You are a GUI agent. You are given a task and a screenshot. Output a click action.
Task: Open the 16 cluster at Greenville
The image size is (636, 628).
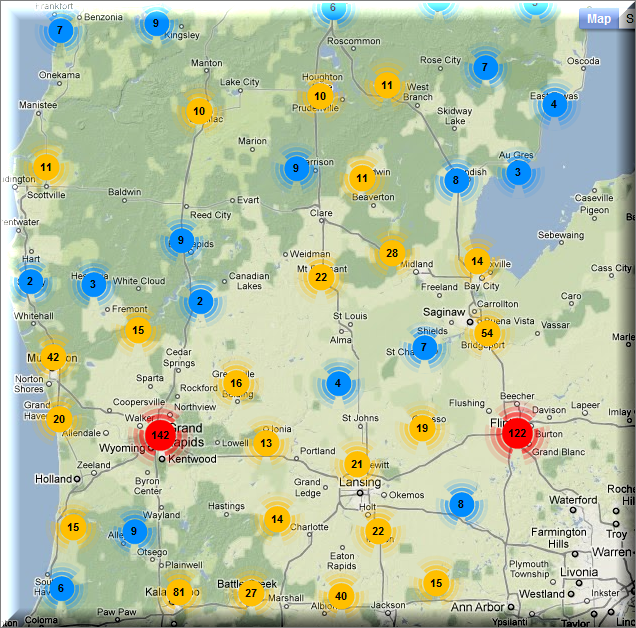[236, 383]
